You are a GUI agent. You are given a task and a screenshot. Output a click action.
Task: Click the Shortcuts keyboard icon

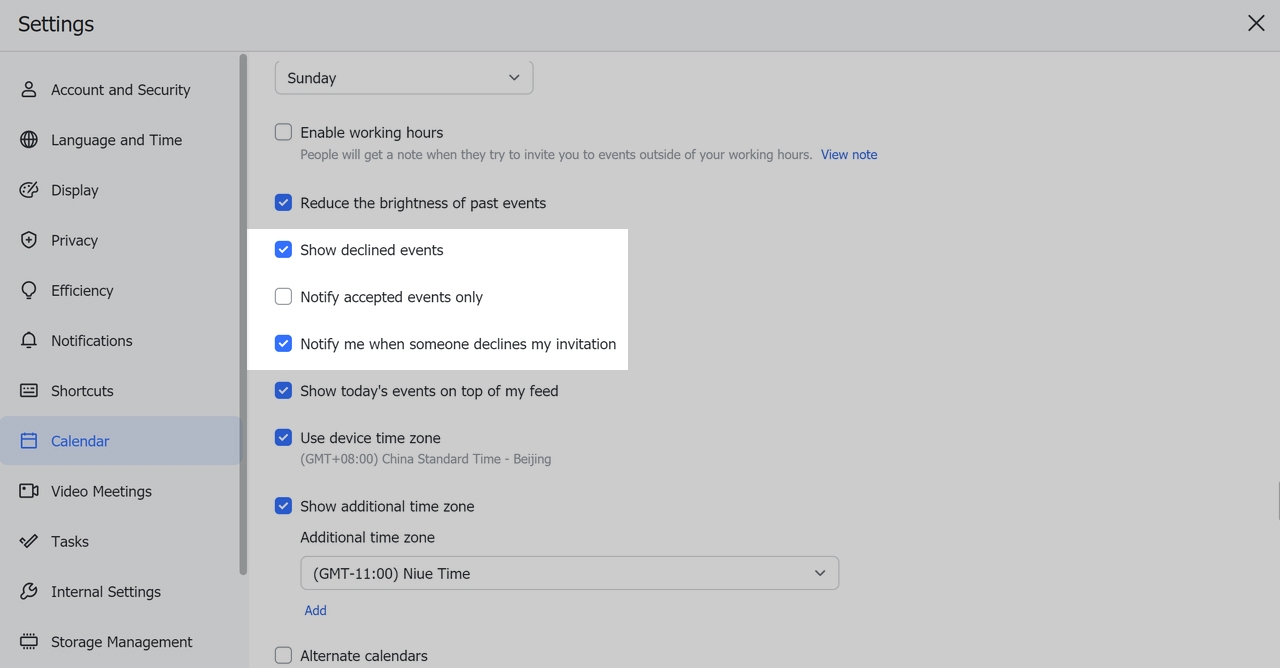(x=29, y=391)
